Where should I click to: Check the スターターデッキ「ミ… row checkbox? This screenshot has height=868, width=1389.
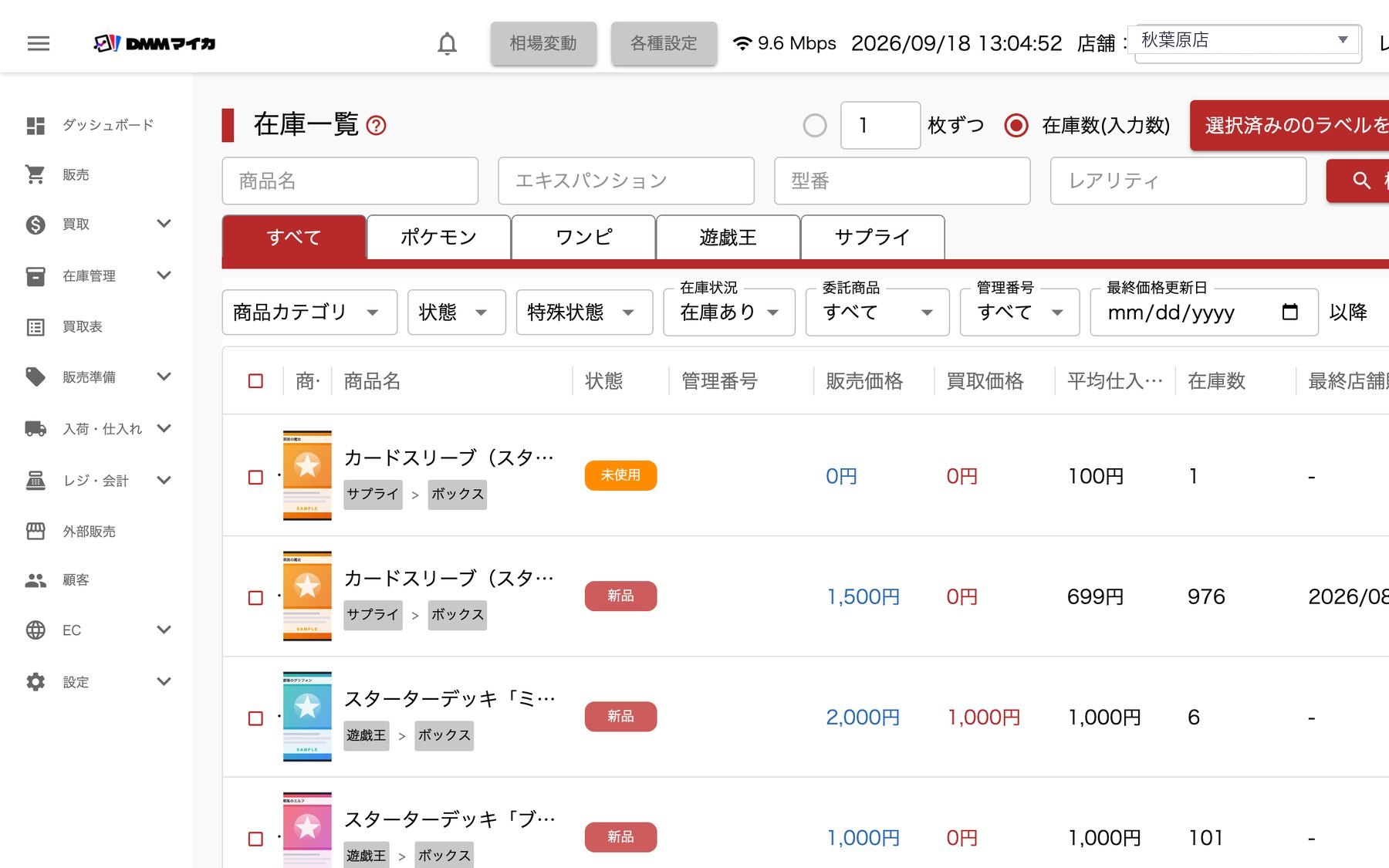pos(255,718)
